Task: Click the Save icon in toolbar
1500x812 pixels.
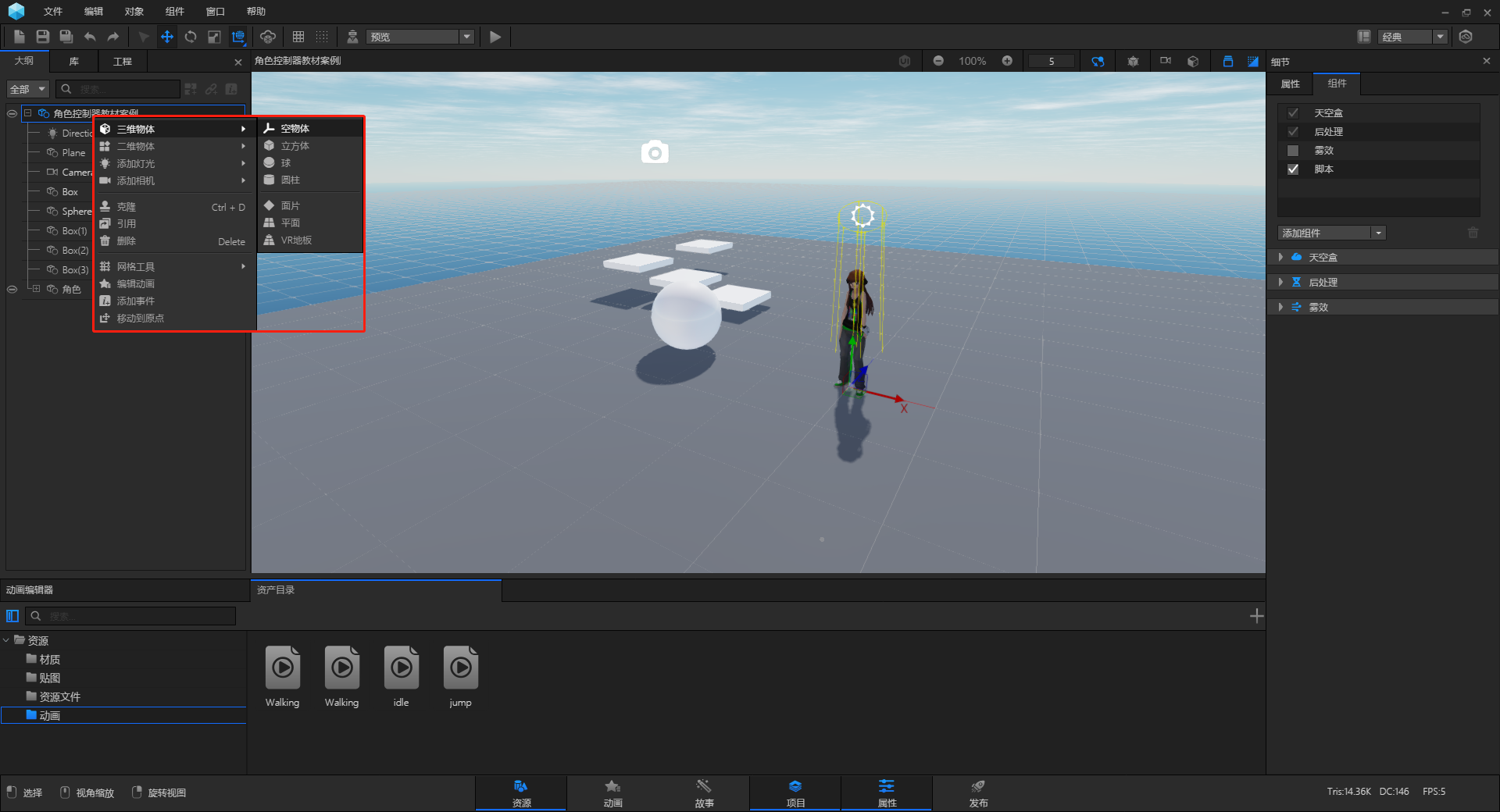Action: 43,37
